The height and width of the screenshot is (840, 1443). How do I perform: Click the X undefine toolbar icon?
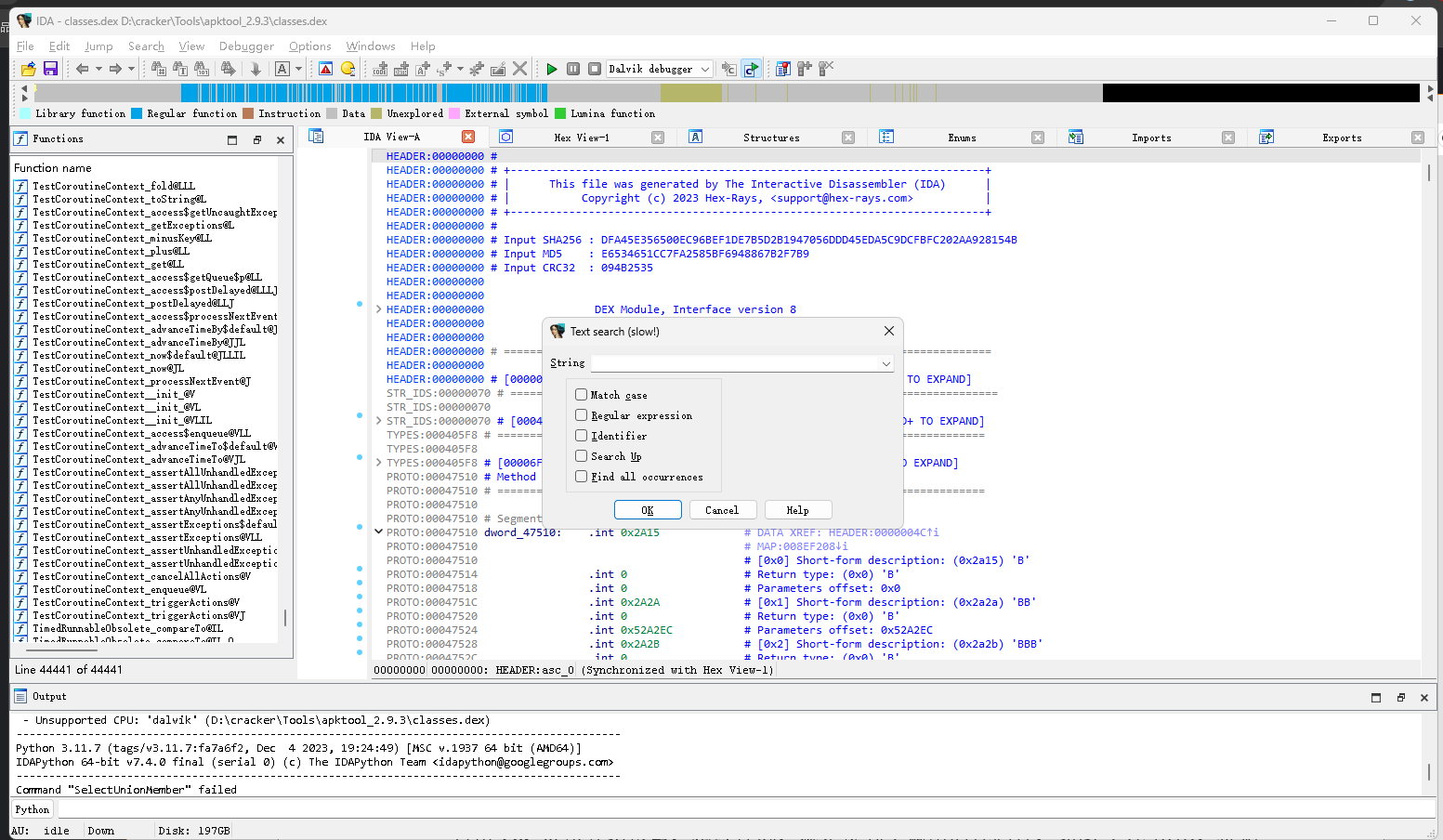tap(519, 69)
